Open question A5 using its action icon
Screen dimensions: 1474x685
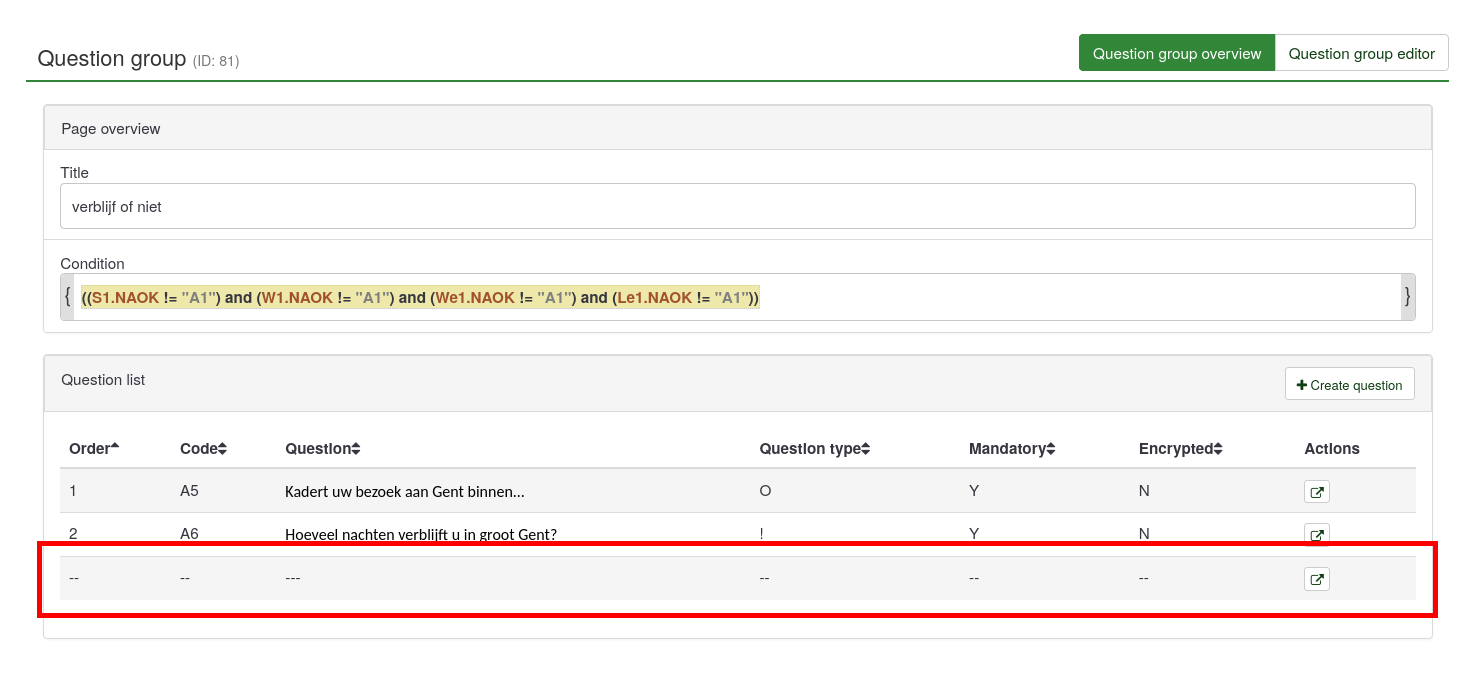tap(1316, 492)
